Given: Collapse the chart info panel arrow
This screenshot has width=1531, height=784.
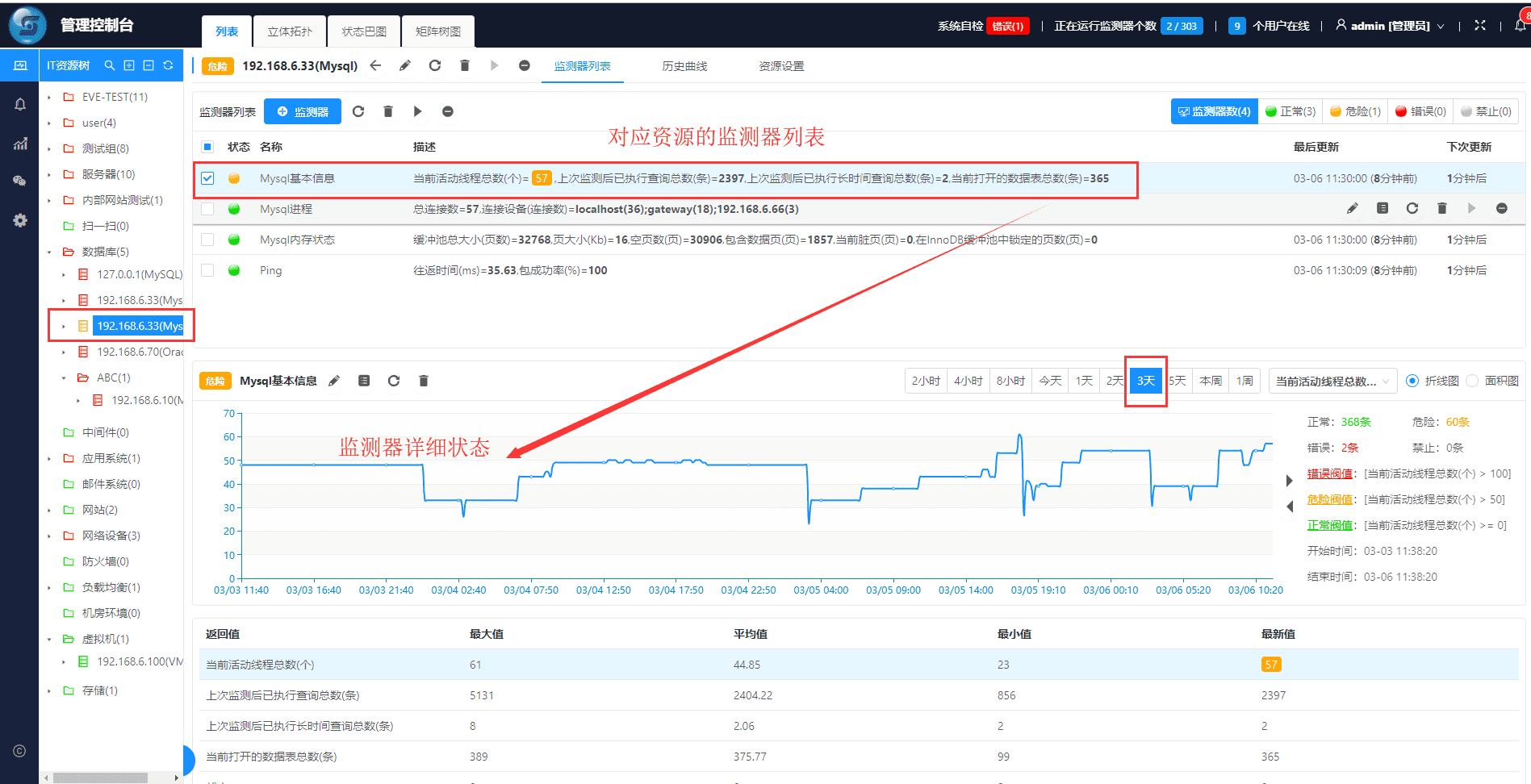Looking at the screenshot, I should (x=1290, y=481).
